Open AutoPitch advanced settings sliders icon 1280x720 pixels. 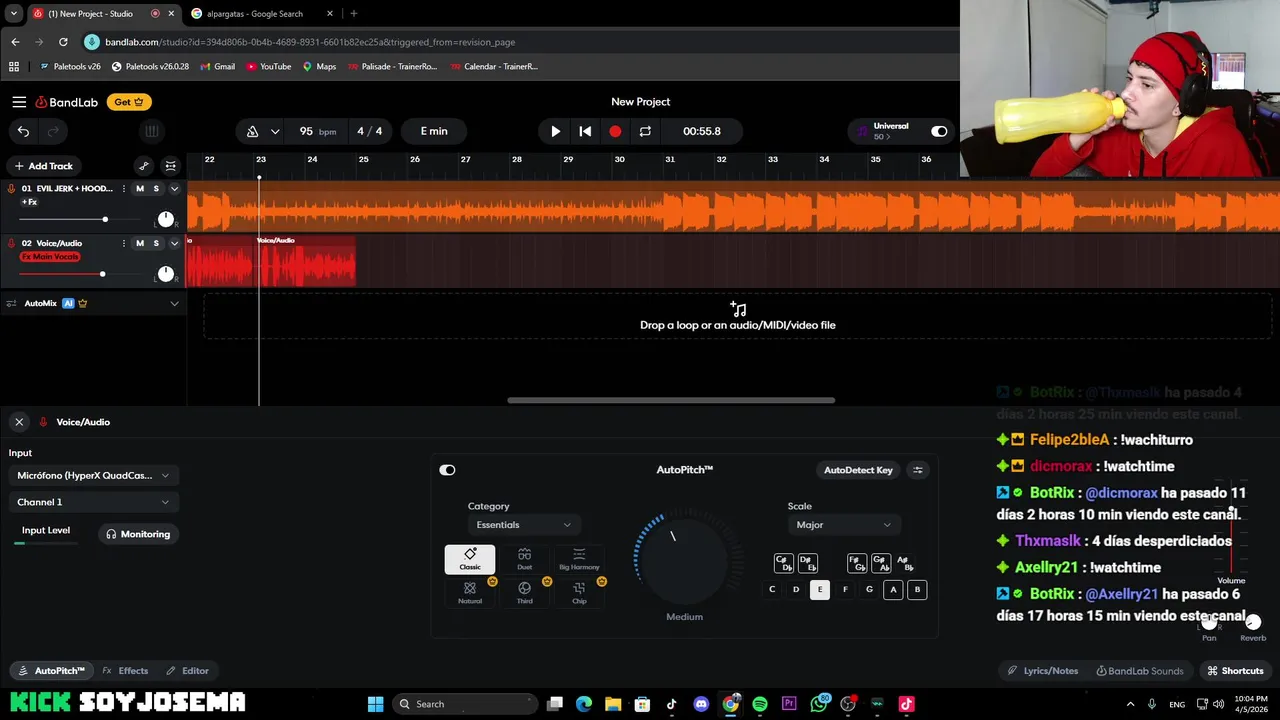coord(918,470)
